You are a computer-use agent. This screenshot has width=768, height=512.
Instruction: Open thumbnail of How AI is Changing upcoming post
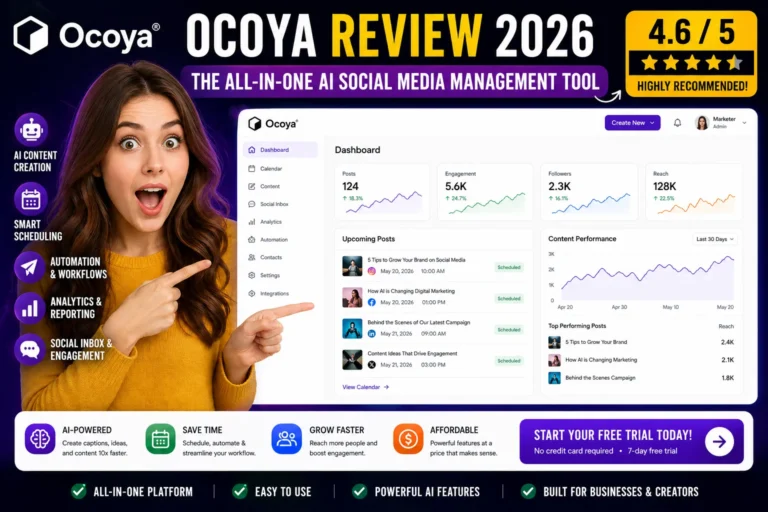click(352, 297)
